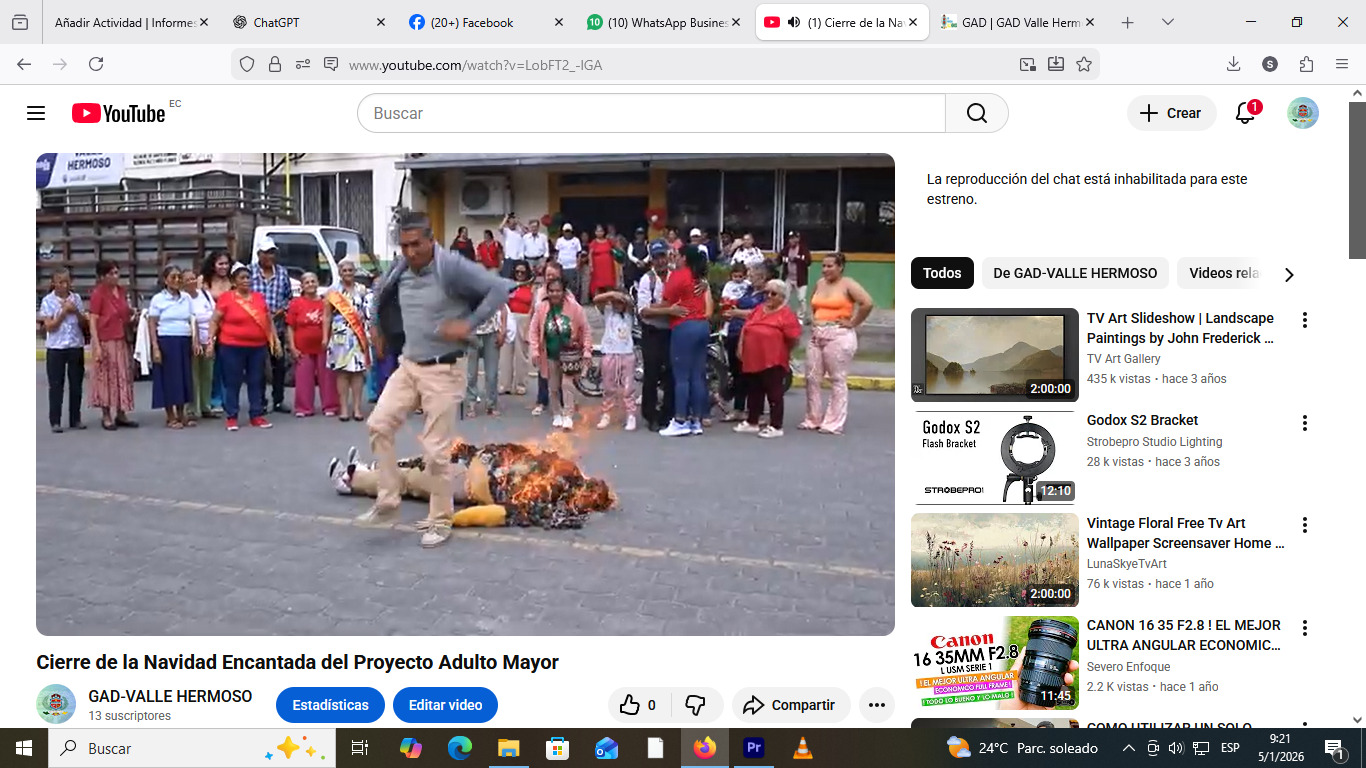Open the account avatar menu

tap(1302, 113)
